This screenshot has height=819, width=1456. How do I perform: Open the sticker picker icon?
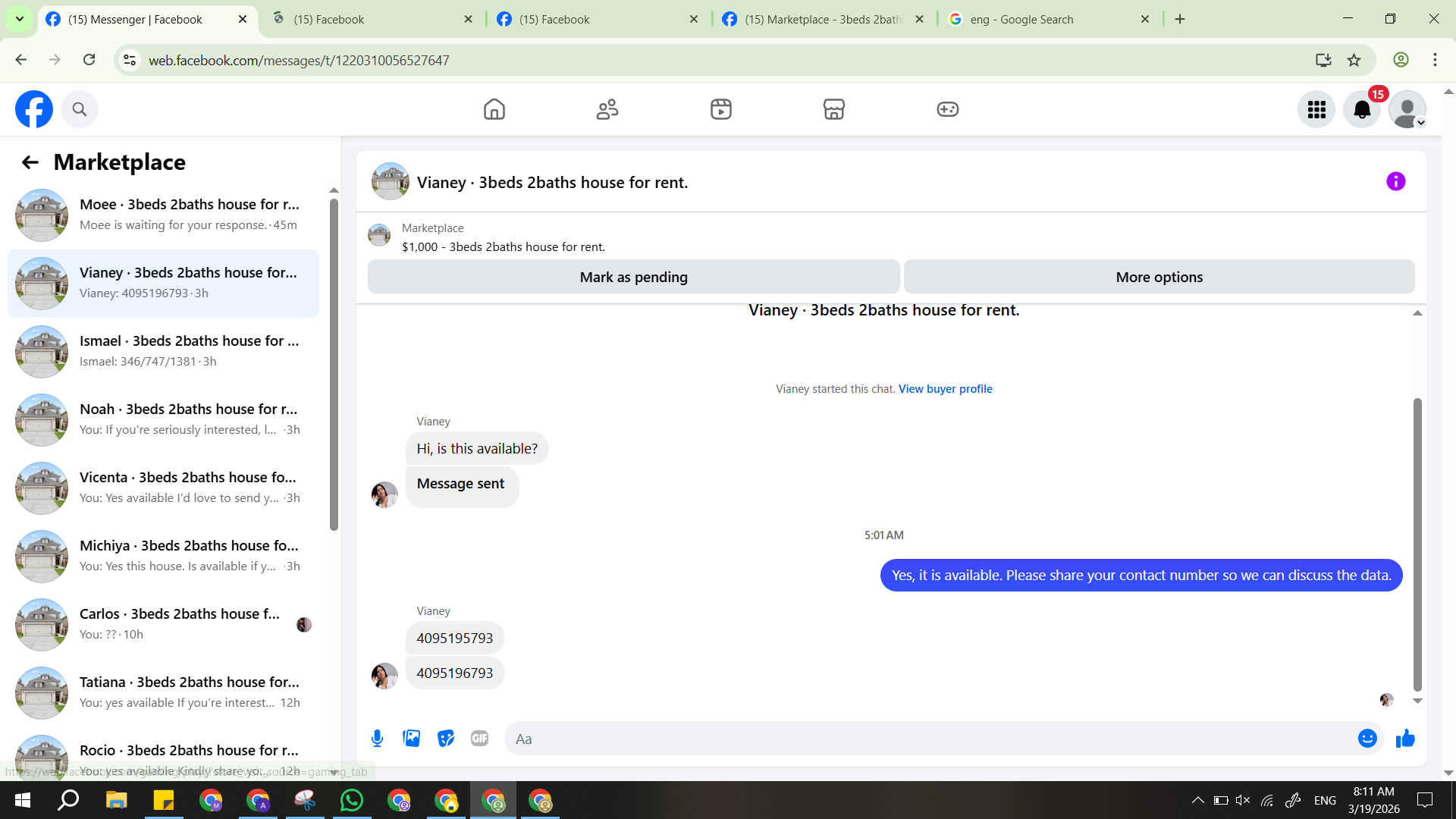(446, 739)
